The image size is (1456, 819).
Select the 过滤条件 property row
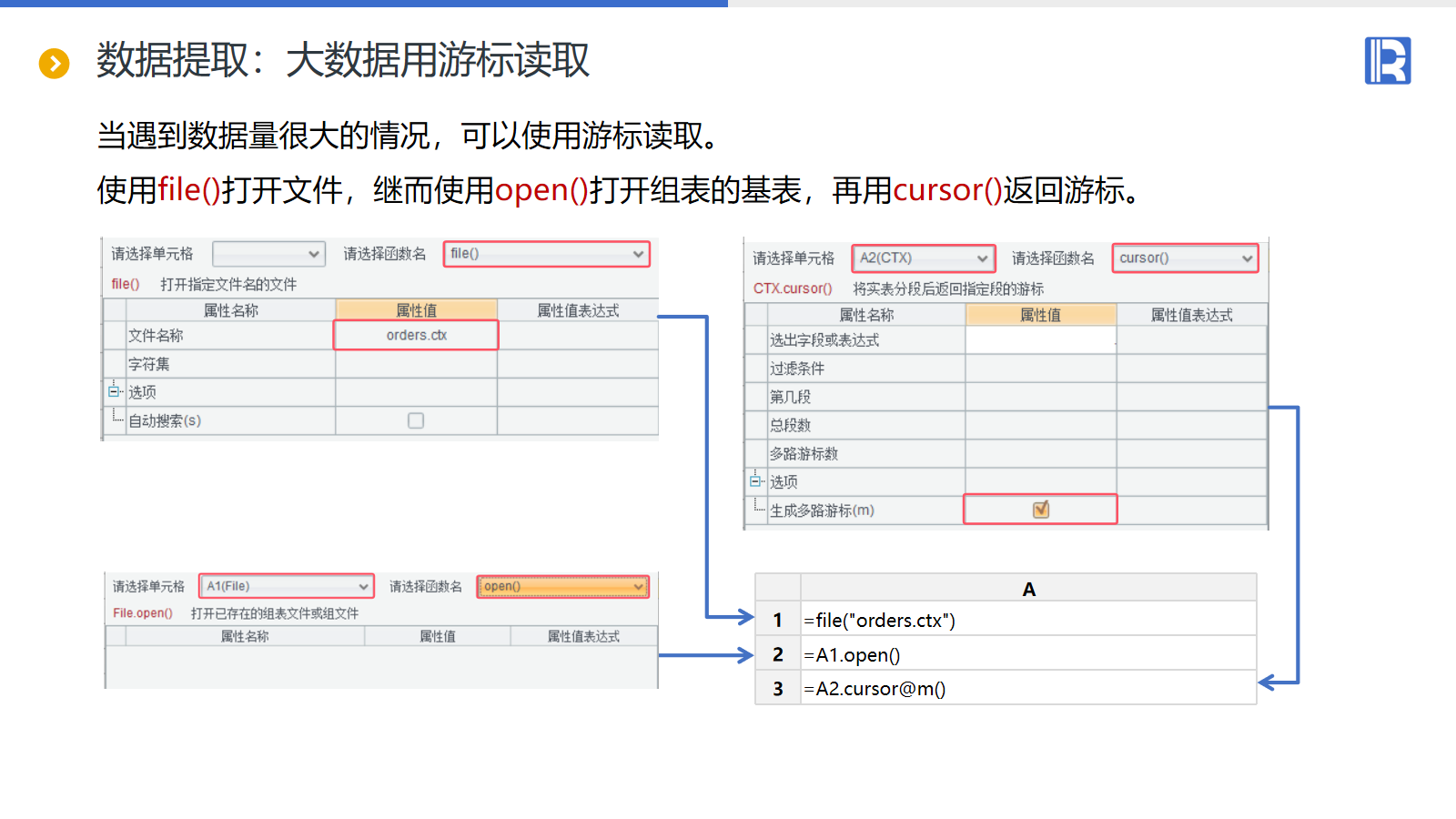[x=866, y=369]
